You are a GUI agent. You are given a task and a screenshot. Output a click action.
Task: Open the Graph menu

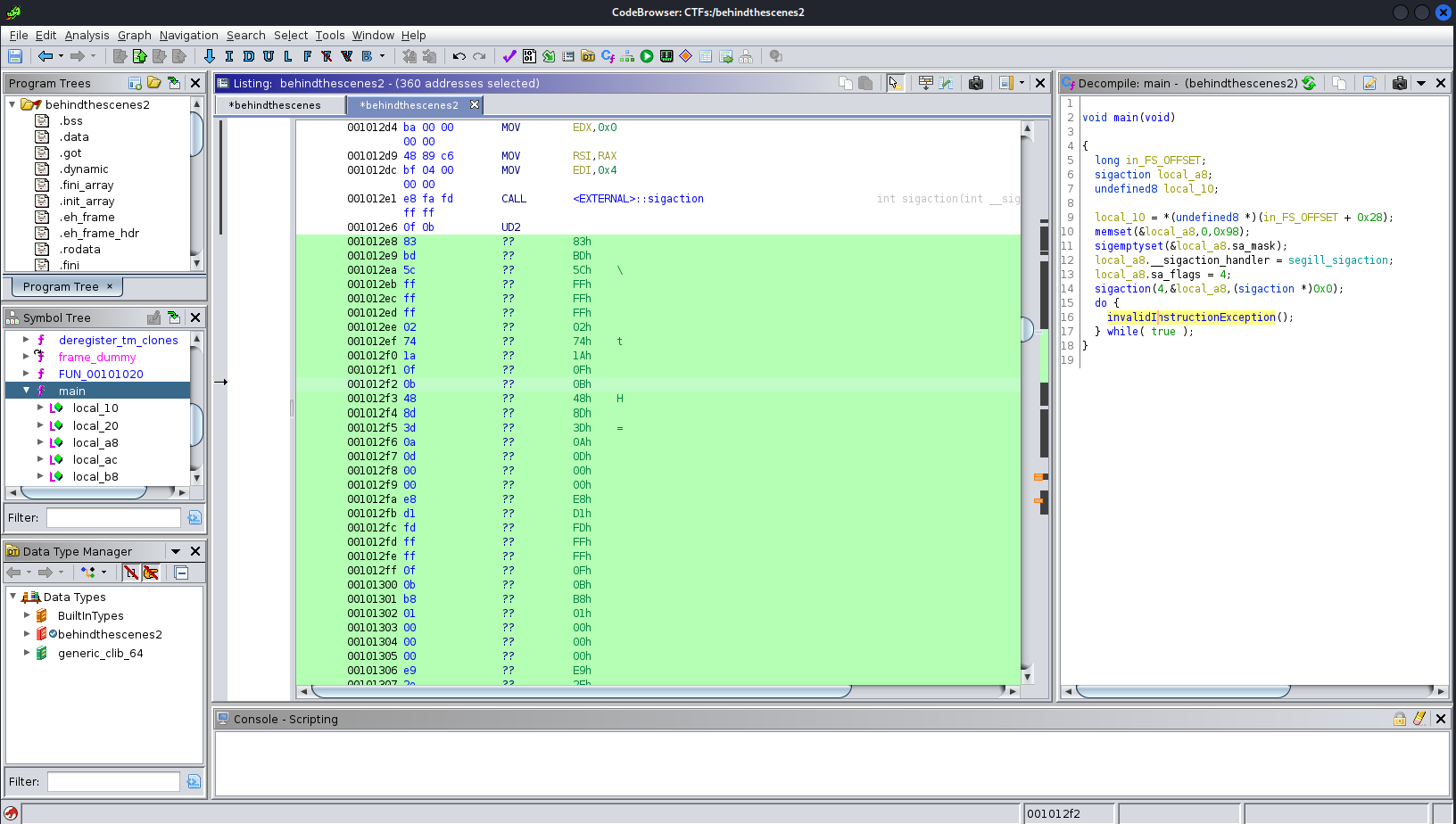click(x=135, y=36)
